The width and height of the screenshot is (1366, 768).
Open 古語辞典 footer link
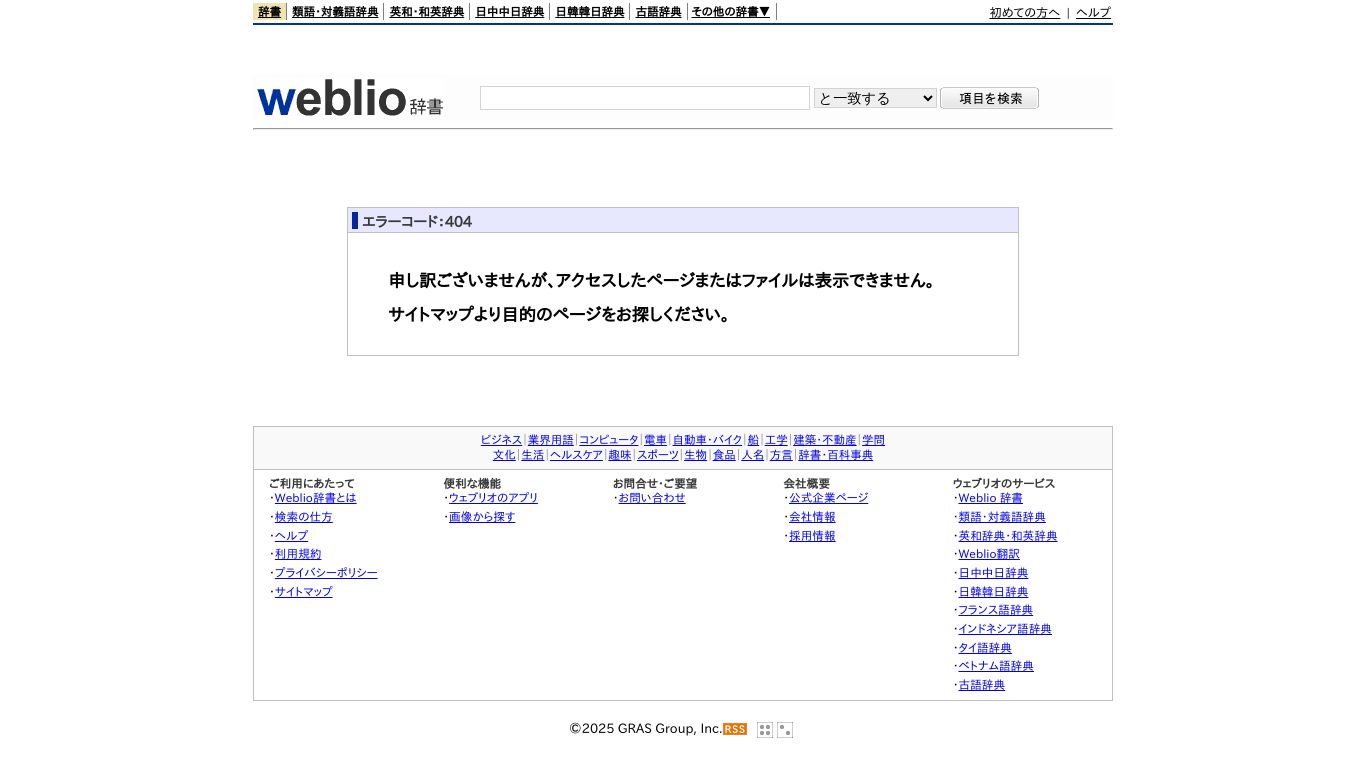982,685
